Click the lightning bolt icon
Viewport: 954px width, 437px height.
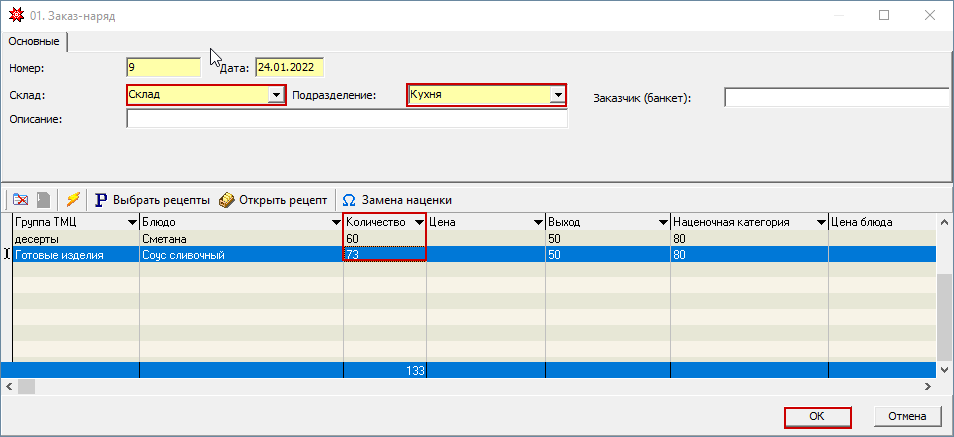click(x=72, y=199)
